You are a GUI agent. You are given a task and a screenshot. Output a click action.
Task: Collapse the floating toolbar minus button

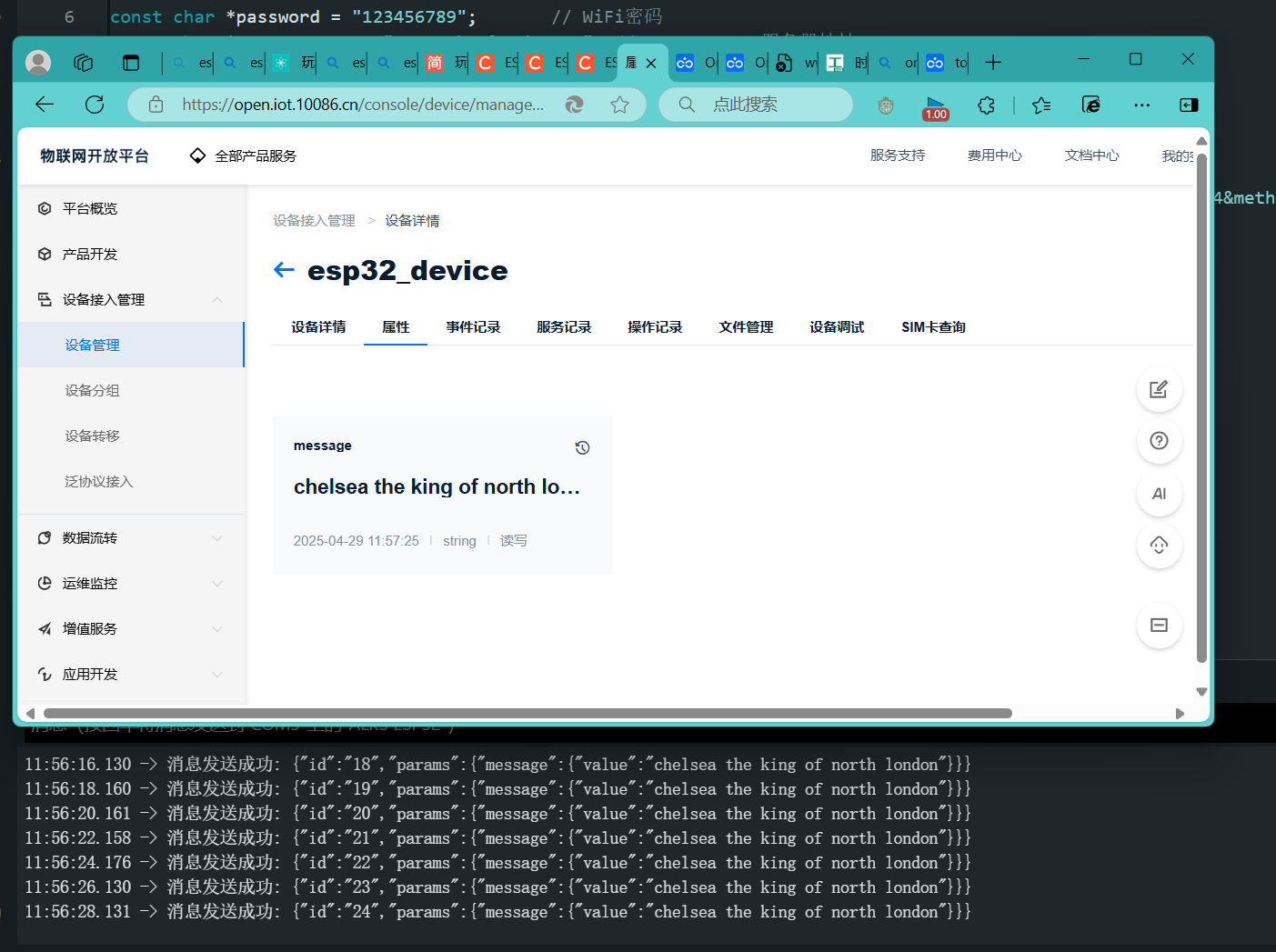coord(1159,626)
